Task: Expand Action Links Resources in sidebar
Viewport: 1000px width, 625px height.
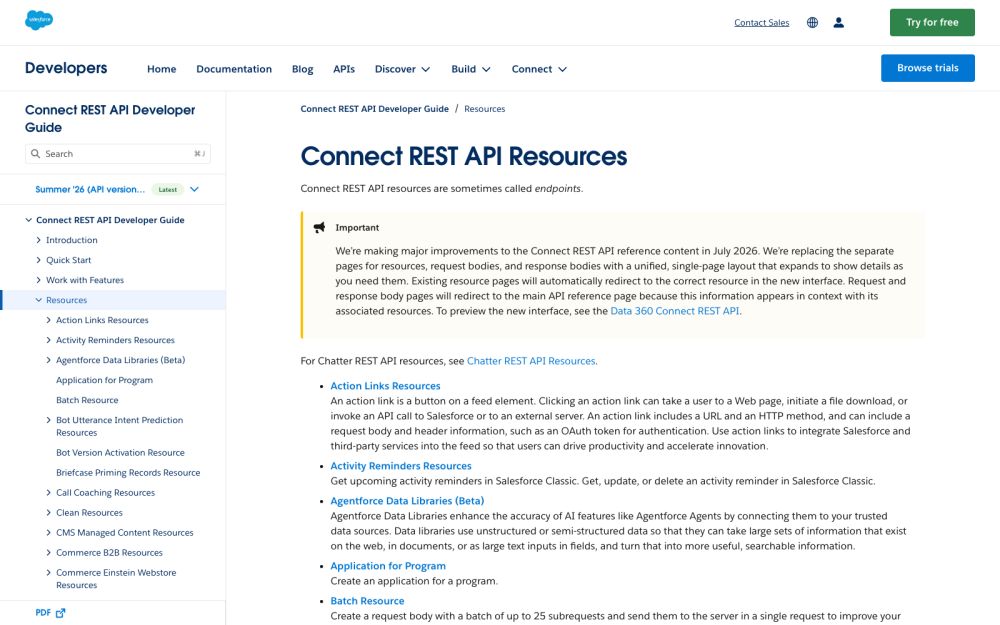Action: pyautogui.click(x=48, y=320)
